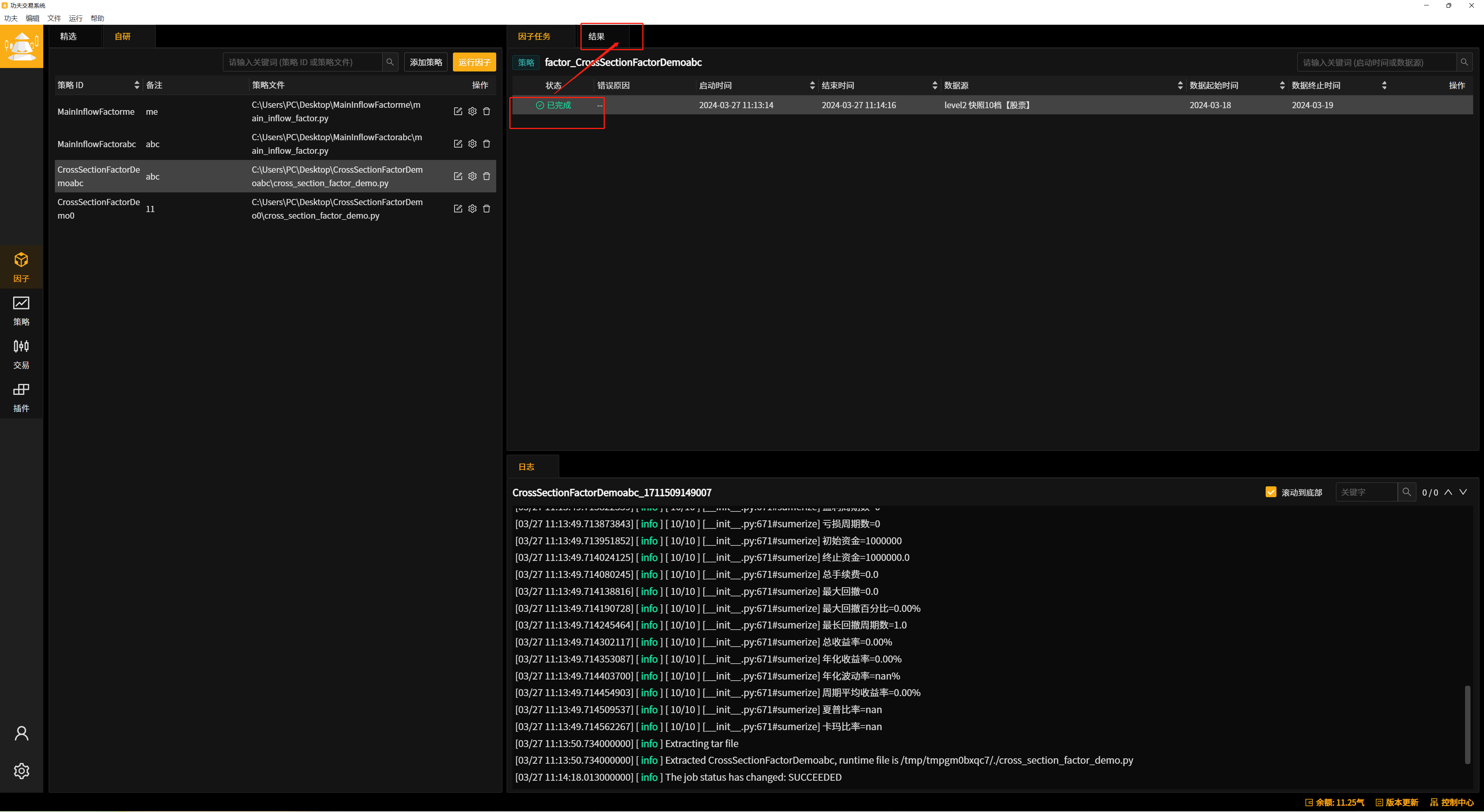The image size is (1484, 812).
Task: Toggle the 滚动到底部 checkbox
Action: pyautogui.click(x=1271, y=492)
